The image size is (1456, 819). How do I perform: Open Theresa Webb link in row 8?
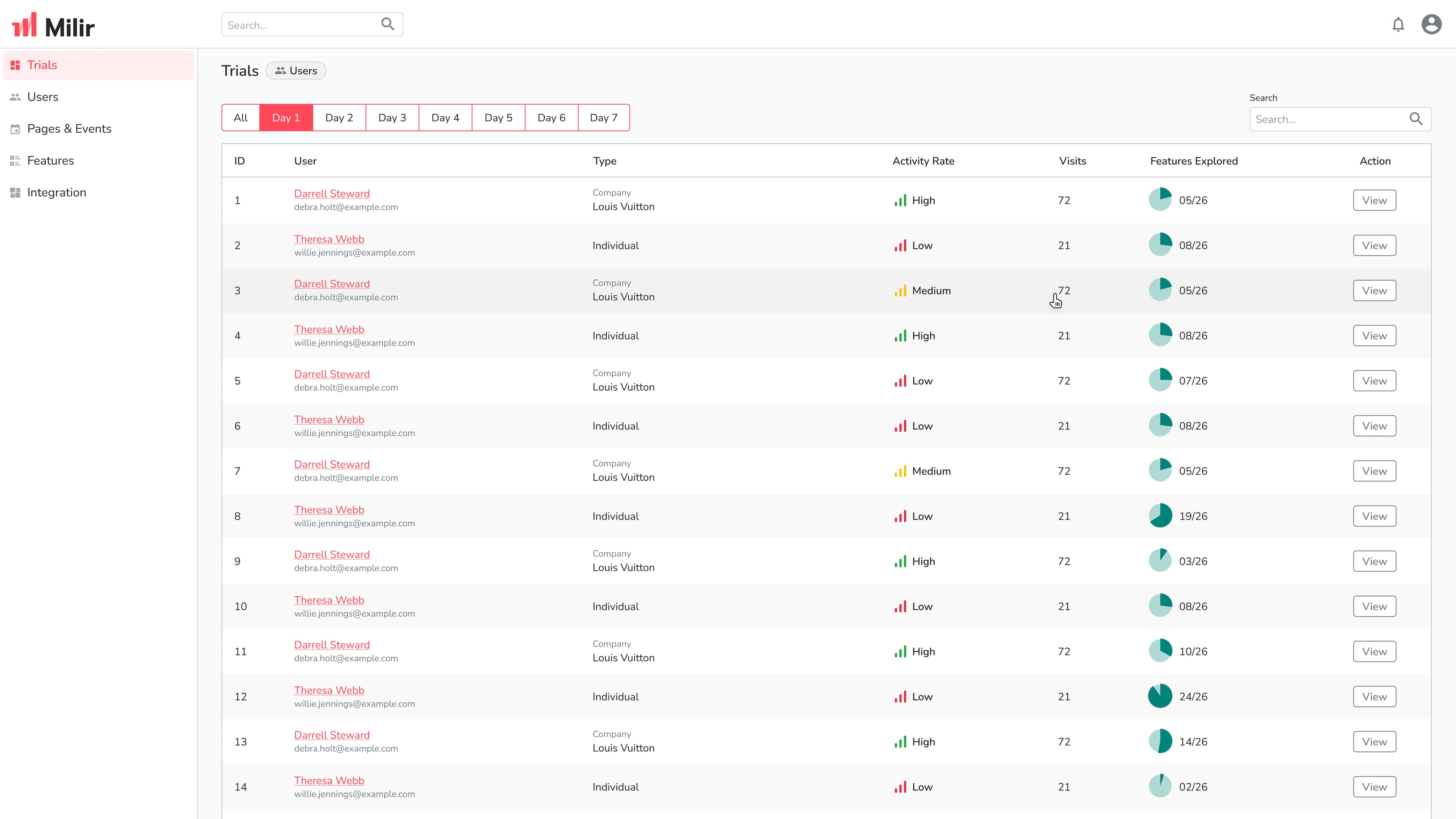tap(329, 510)
